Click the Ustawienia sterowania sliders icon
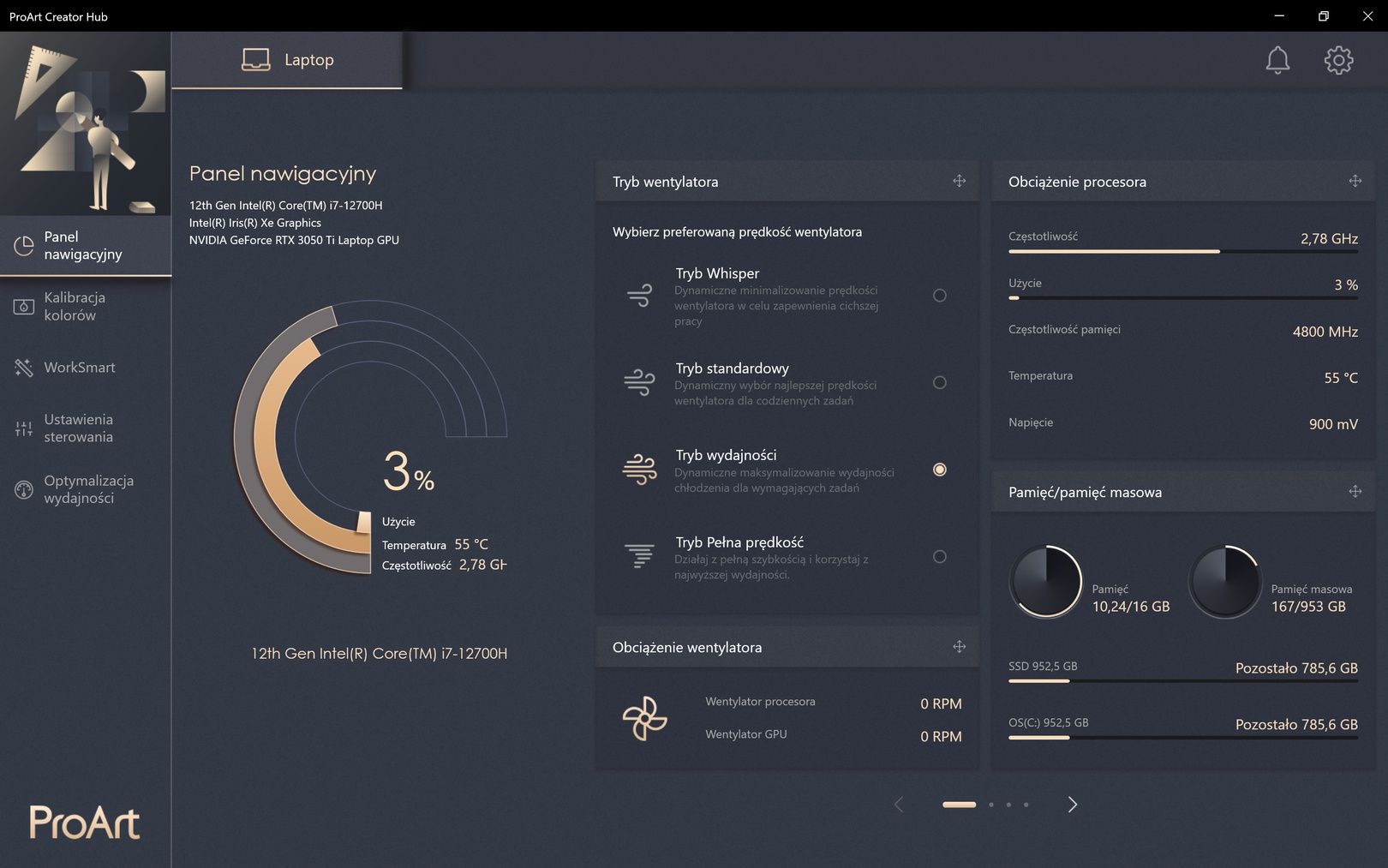This screenshot has width=1388, height=868. tap(24, 428)
